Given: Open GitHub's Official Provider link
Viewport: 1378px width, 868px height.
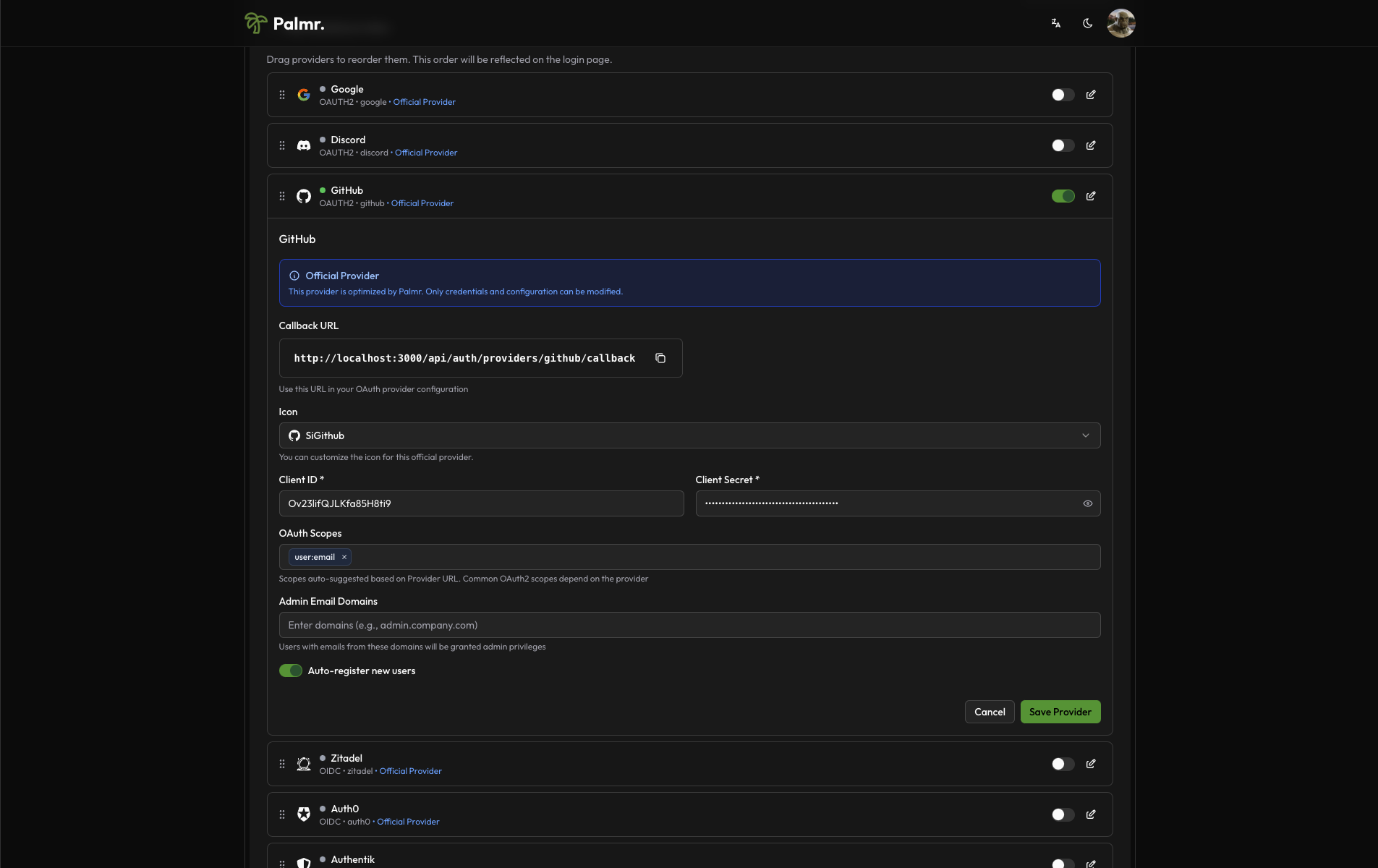Looking at the screenshot, I should 422,203.
